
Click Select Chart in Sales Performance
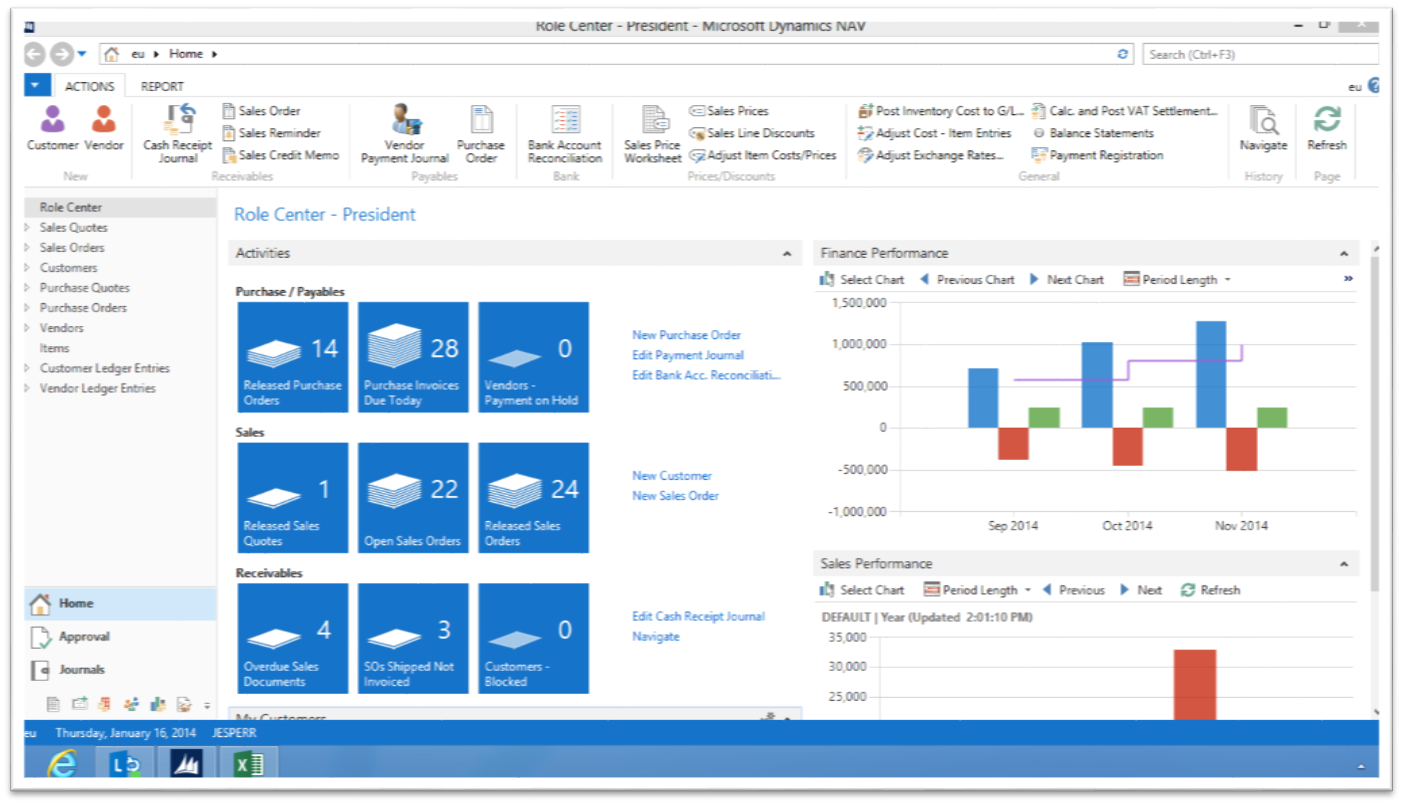862,590
